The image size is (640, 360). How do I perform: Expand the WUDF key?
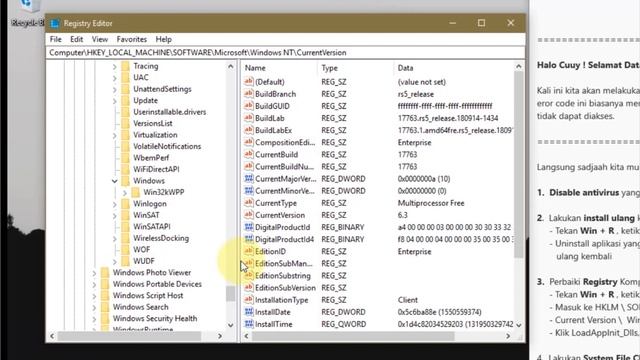pyautogui.click(x=115, y=261)
